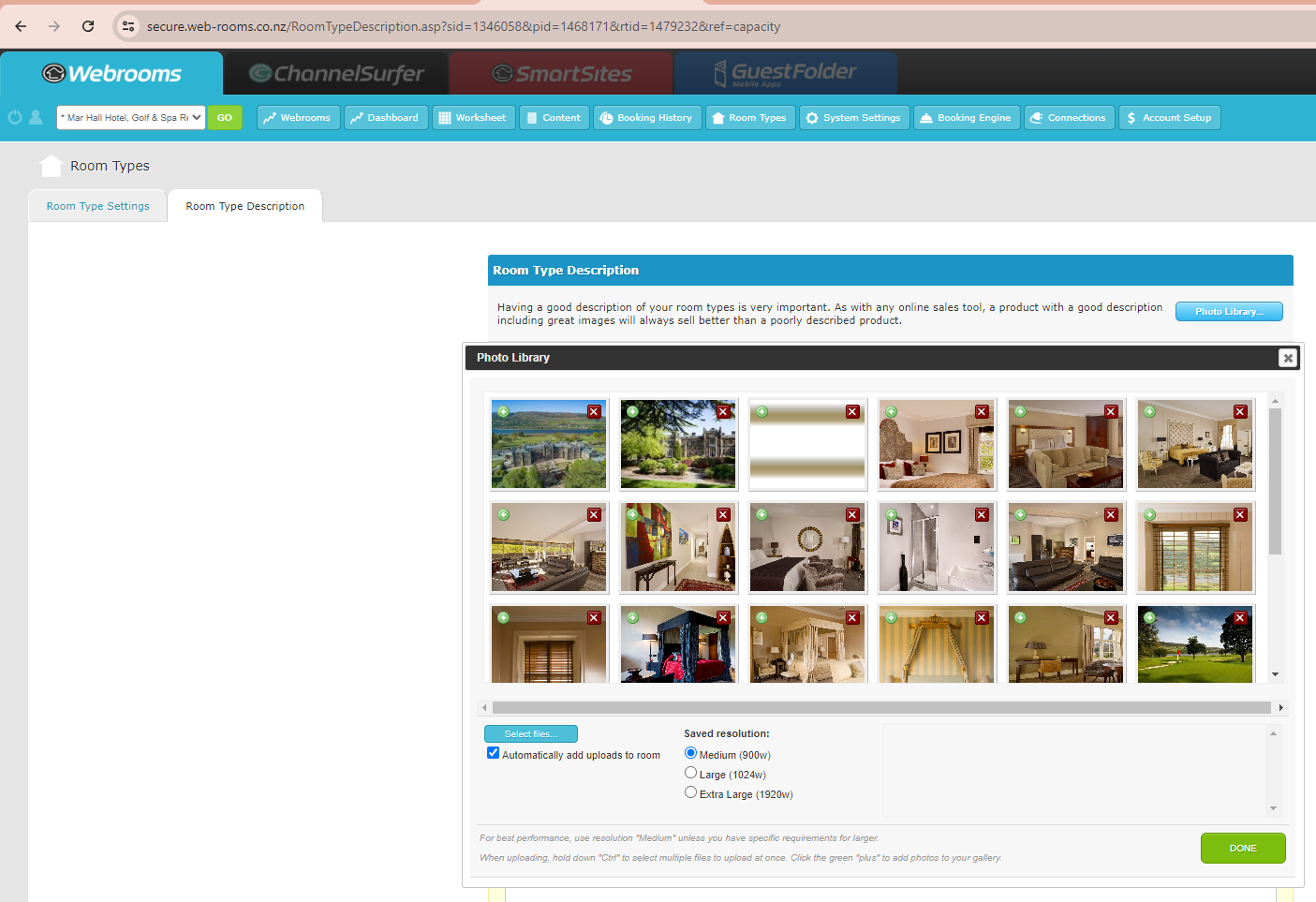Open Account Setup
This screenshot has width=1316, height=902.
pyautogui.click(x=1170, y=118)
